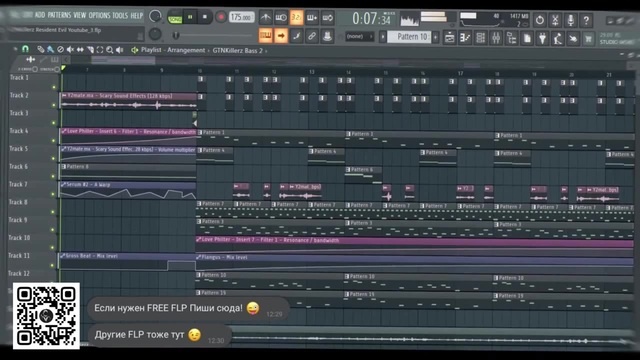Select the Slip tool in Playlist
This screenshot has height=360, width=640.
pyautogui.click(x=80, y=49)
